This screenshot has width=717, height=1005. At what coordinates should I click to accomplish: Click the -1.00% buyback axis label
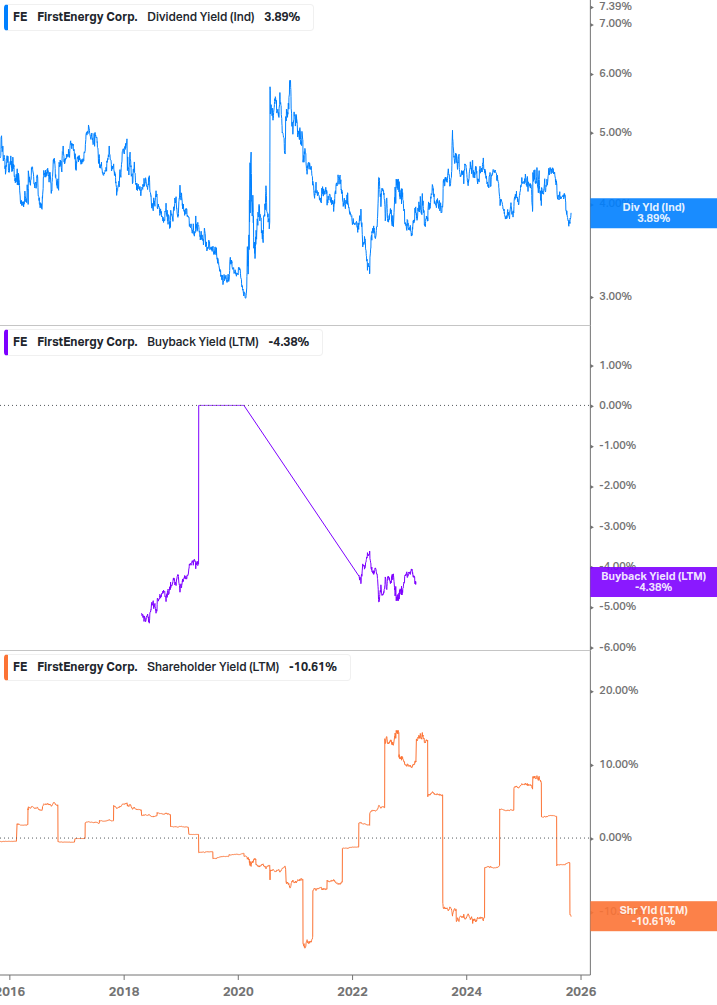(617, 445)
